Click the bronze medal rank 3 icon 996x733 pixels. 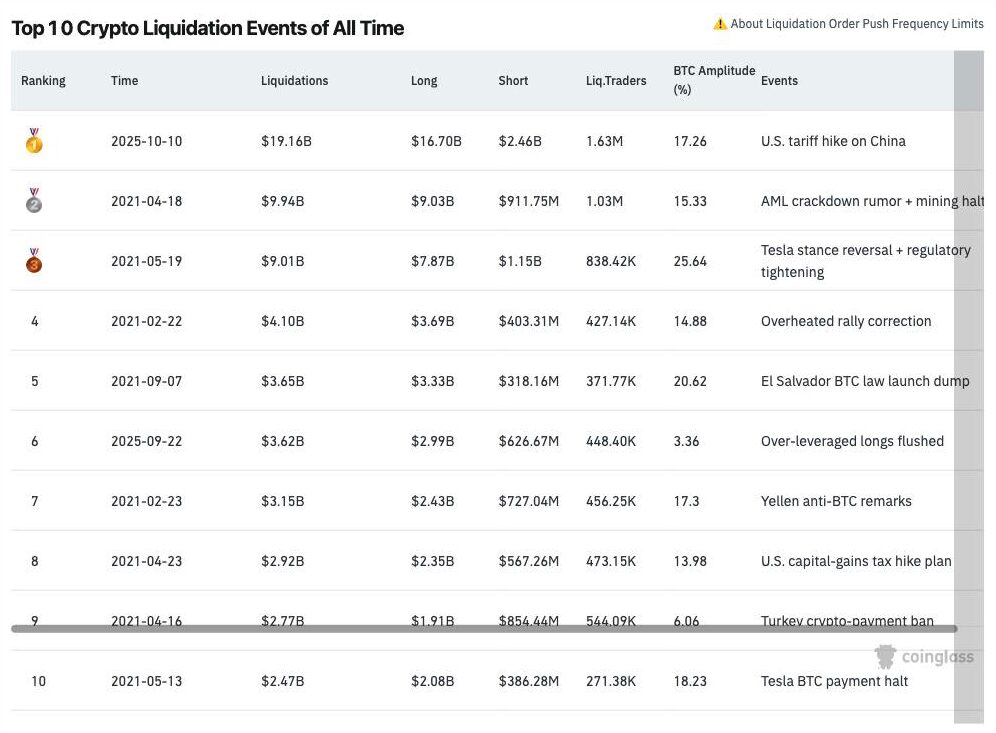coord(34,261)
